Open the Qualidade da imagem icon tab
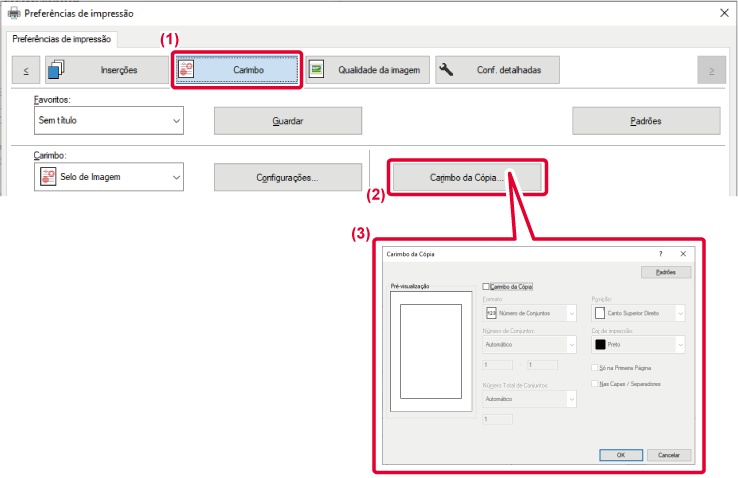This screenshot has width=738, height=478. click(x=318, y=70)
